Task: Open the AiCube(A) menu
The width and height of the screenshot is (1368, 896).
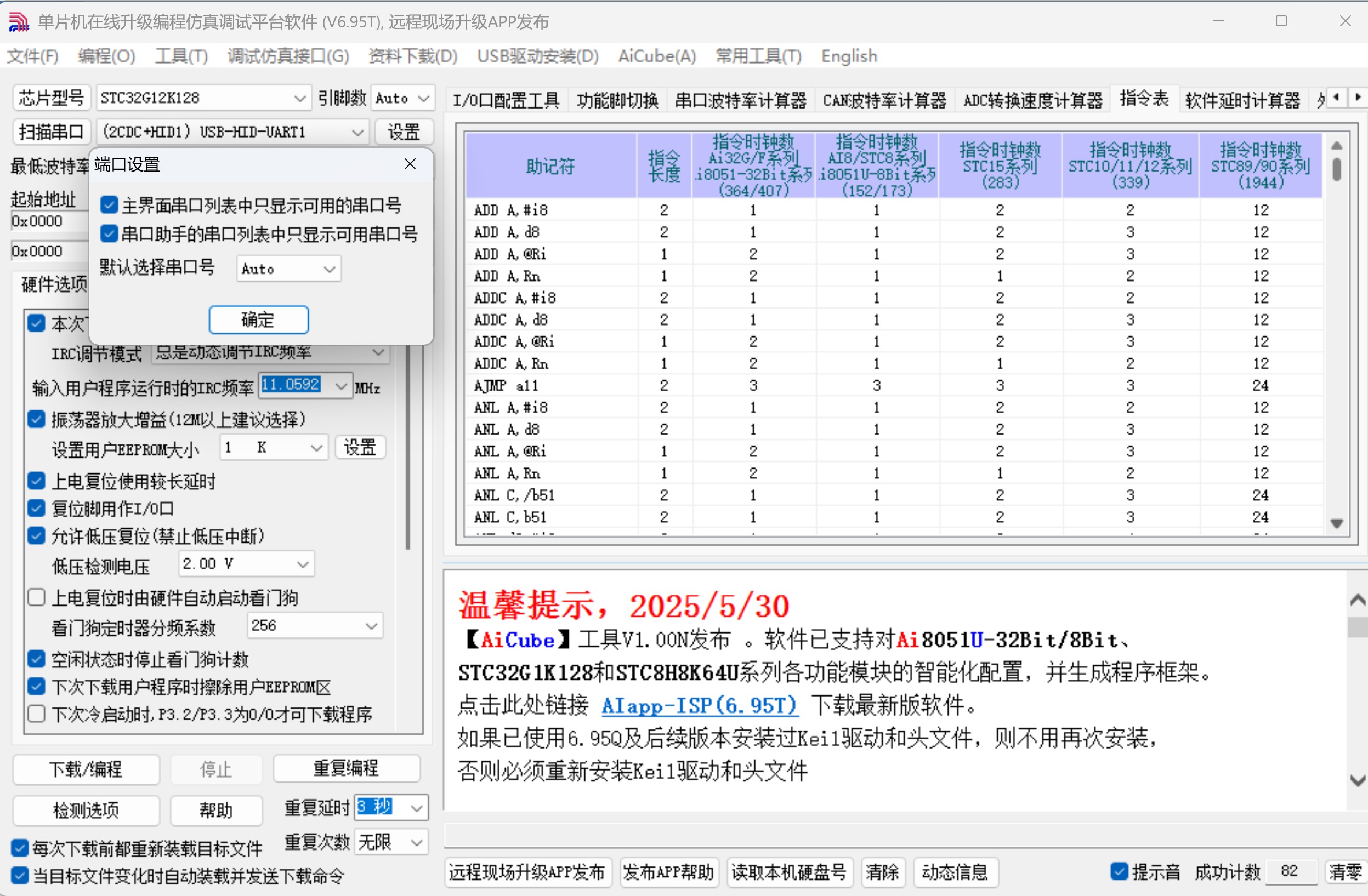Action: (657, 56)
